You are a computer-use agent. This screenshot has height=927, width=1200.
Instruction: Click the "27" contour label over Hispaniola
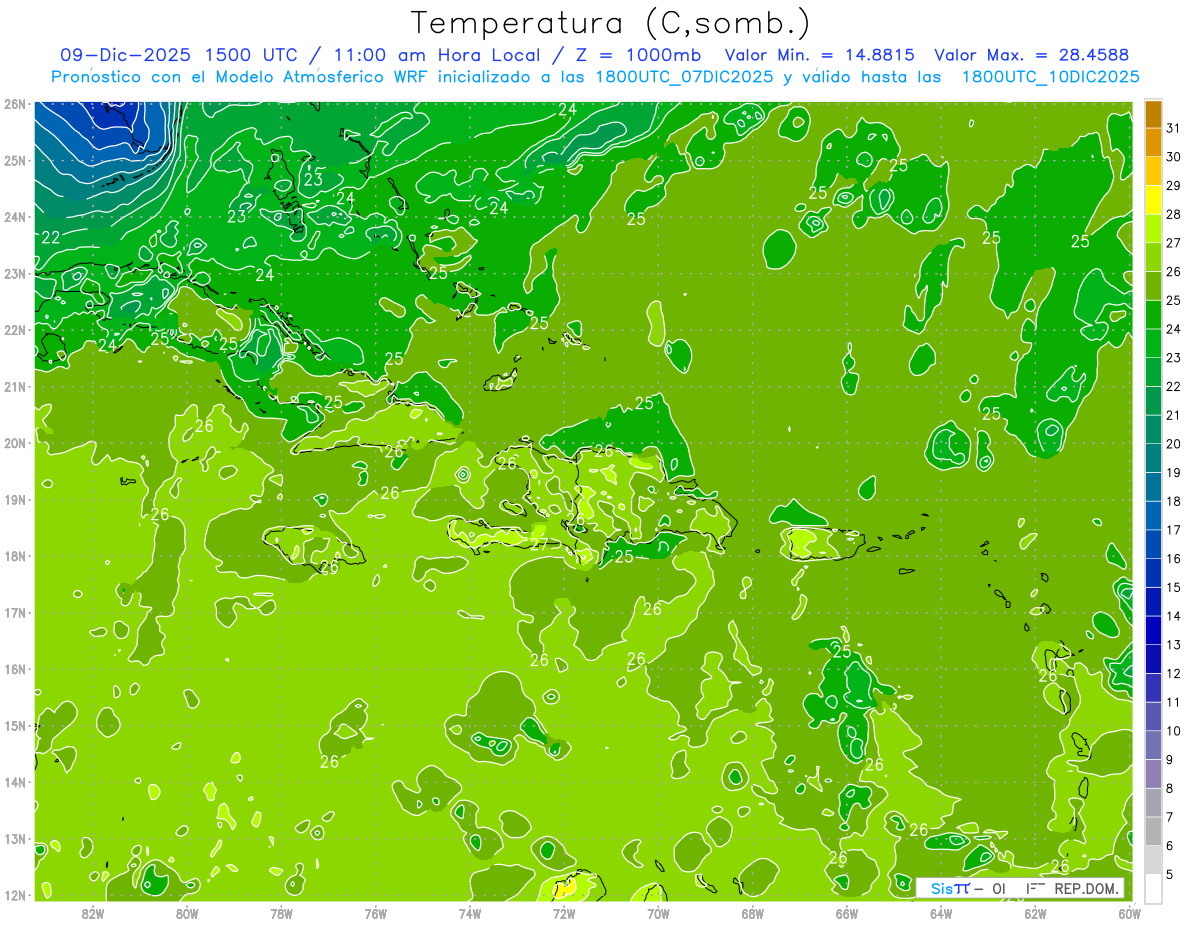pyautogui.click(x=539, y=543)
